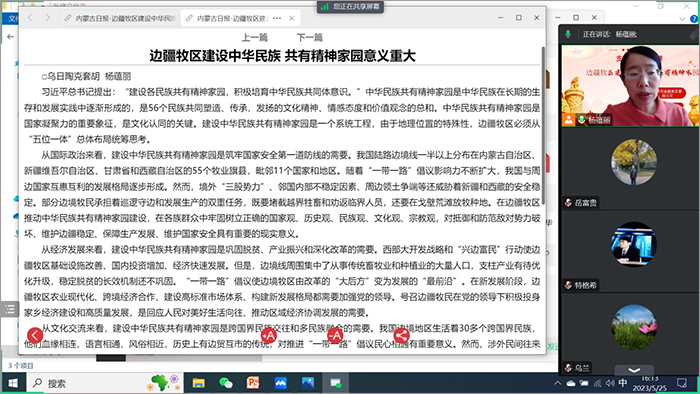
Task: Open File Explorer from the taskbar
Action: [199, 383]
